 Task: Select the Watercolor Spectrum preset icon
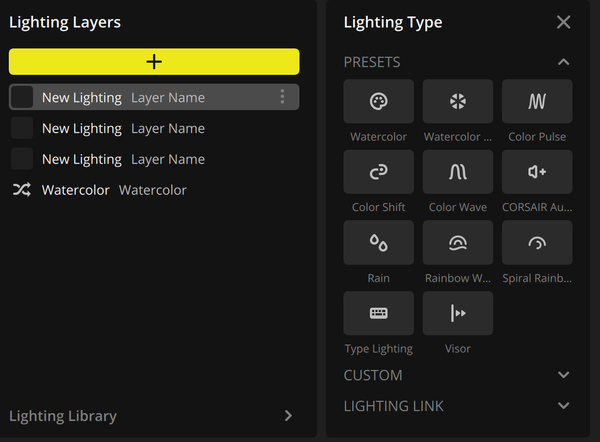[458, 101]
